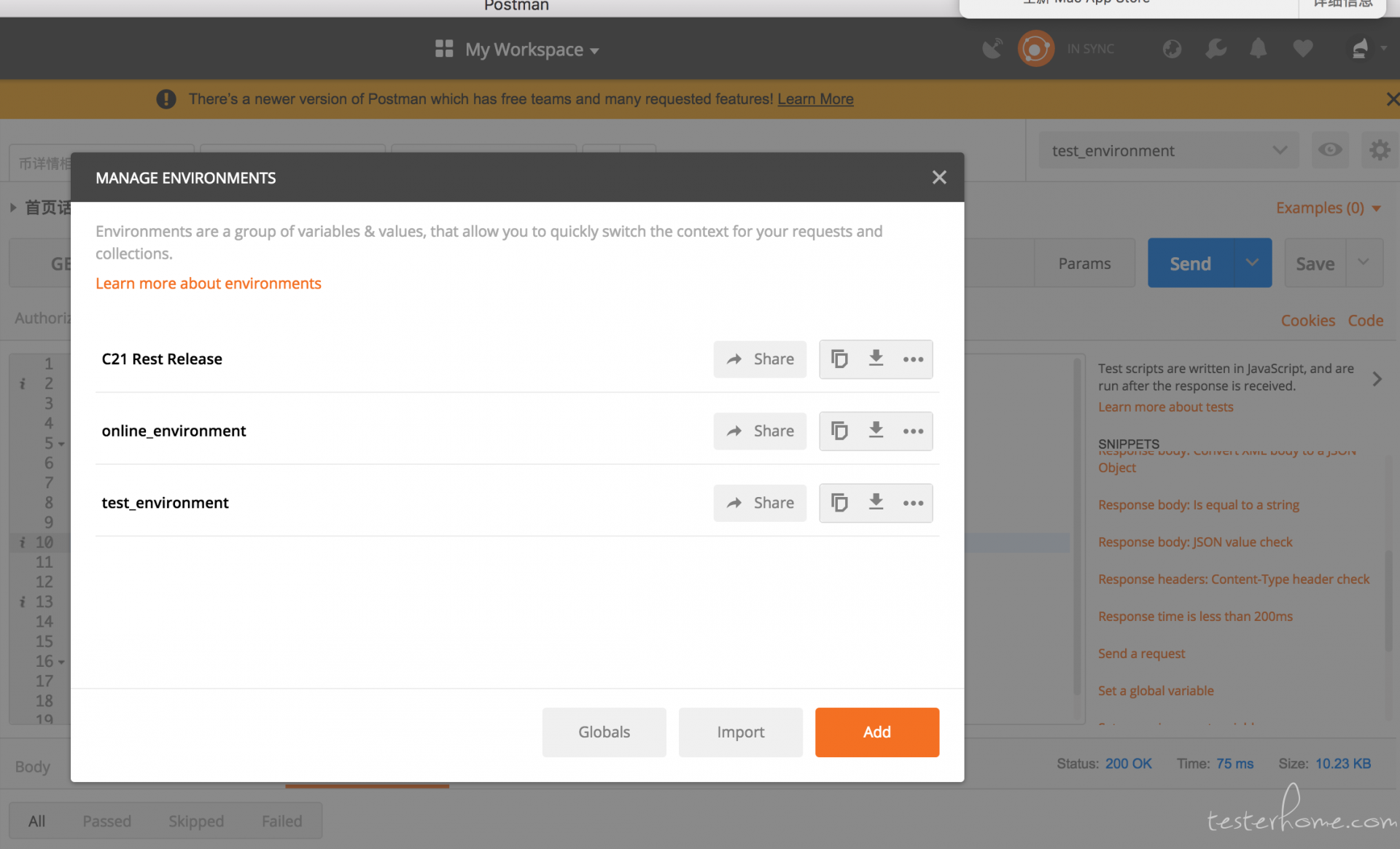
Task: Open the Save button dropdown arrow
Action: click(1364, 263)
